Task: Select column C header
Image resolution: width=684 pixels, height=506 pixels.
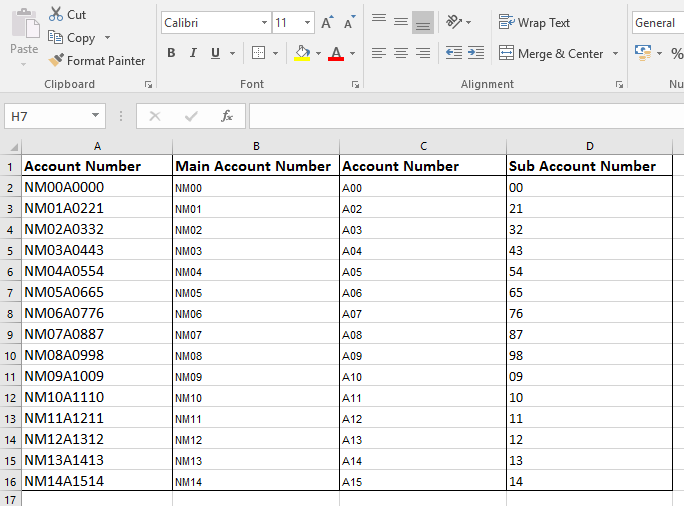Action: [x=423, y=147]
